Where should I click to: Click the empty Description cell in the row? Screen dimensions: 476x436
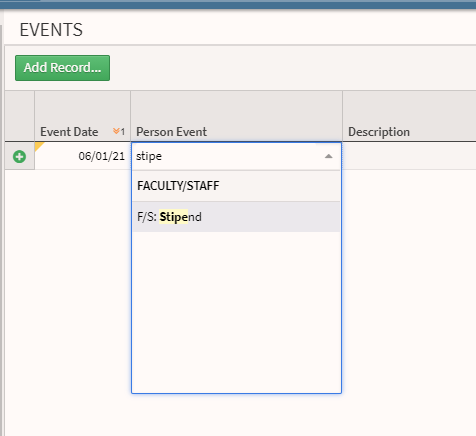pyautogui.click(x=409, y=156)
